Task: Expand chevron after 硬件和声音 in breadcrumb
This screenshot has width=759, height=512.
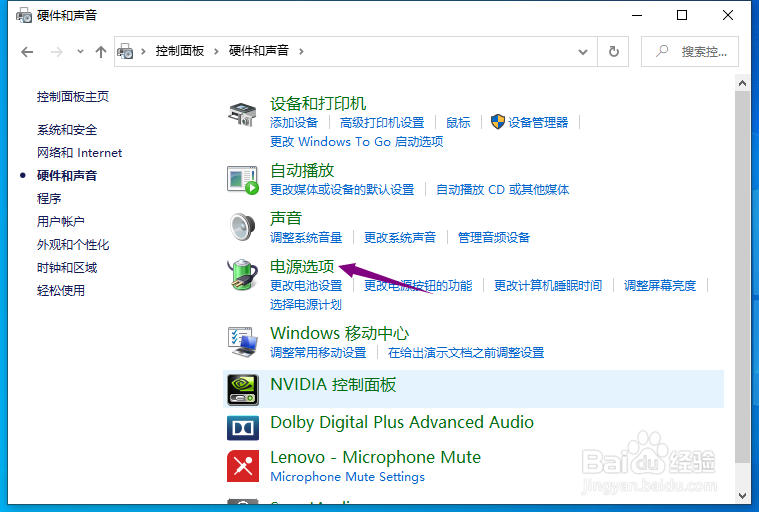Action: coord(301,51)
